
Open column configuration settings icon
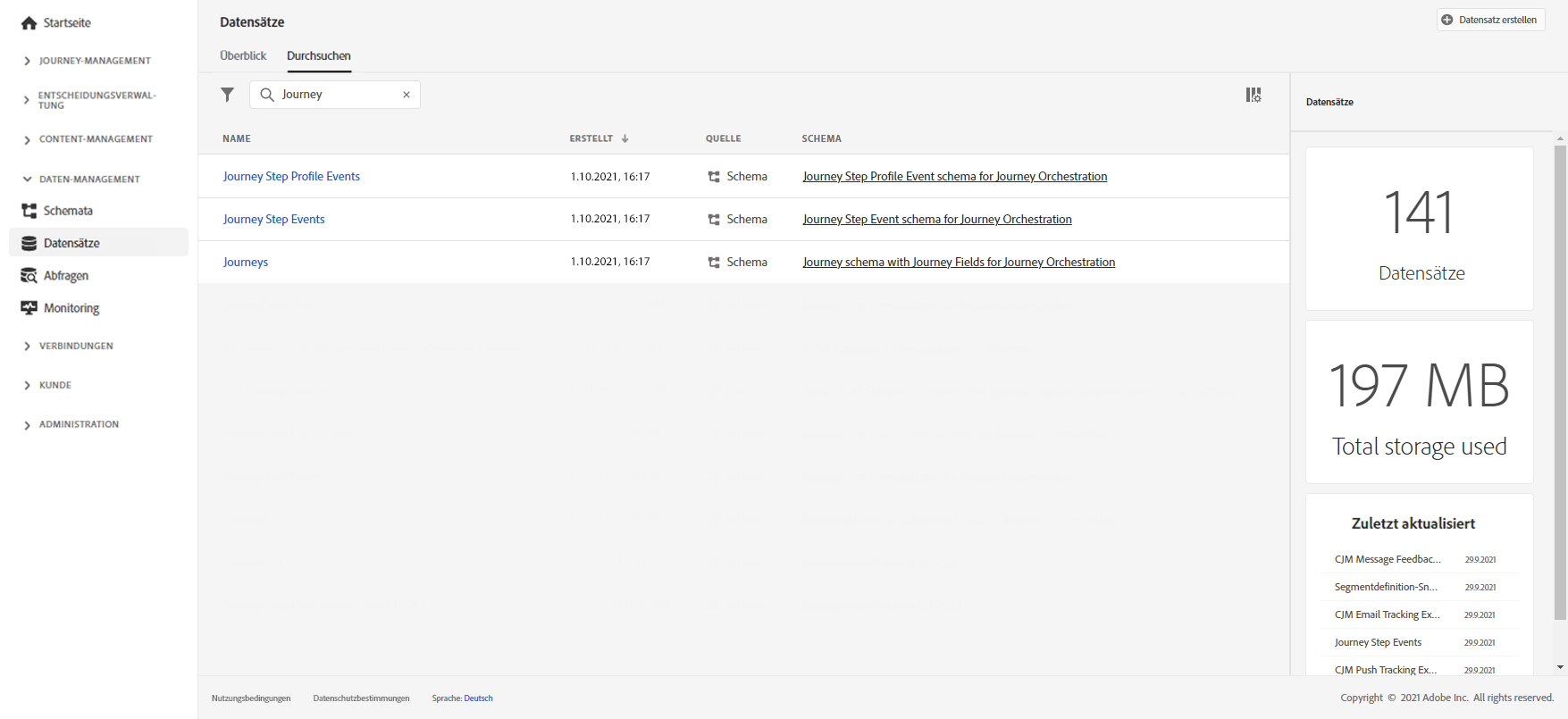[x=1254, y=95]
